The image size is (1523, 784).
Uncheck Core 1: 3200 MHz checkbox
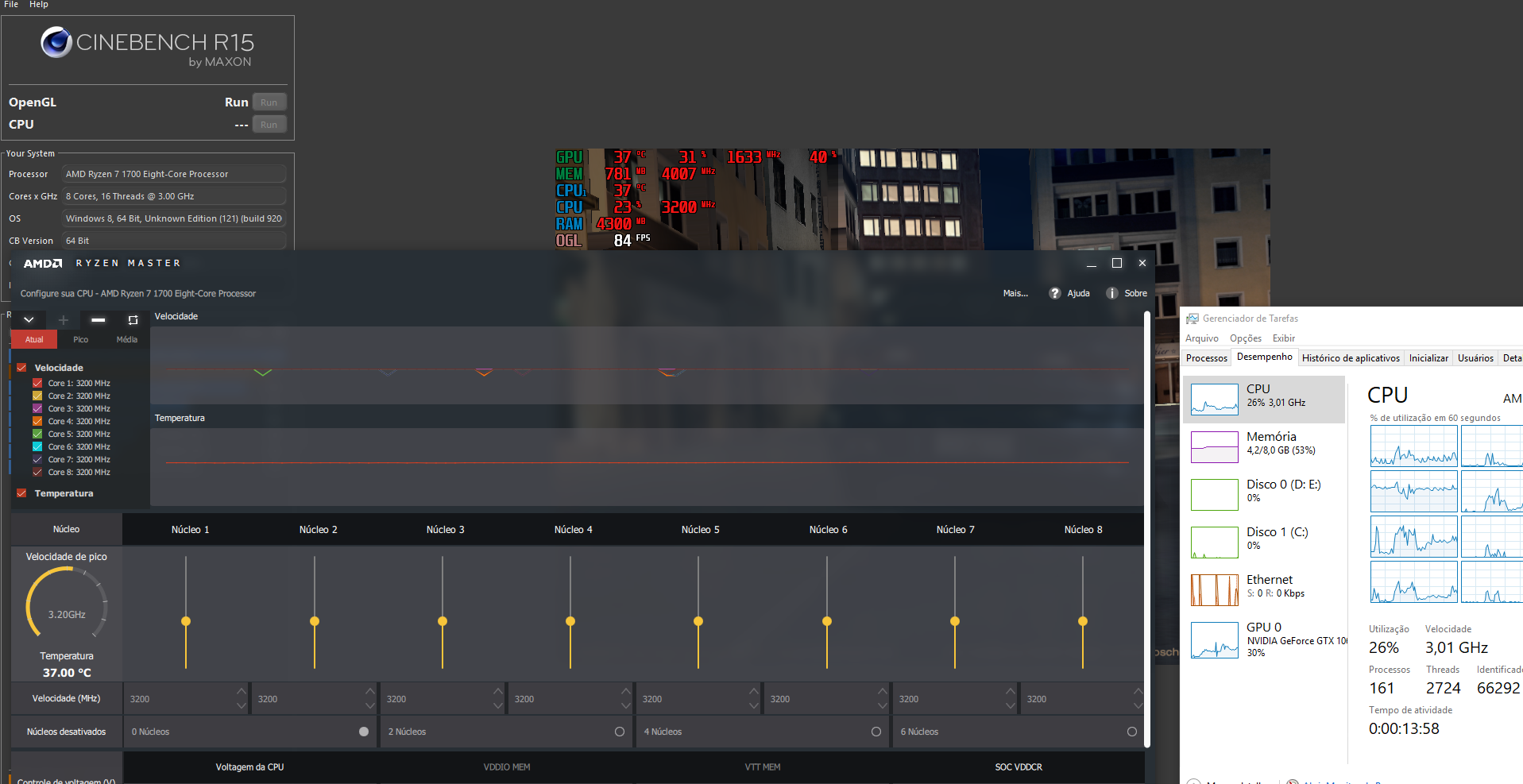pyautogui.click(x=37, y=383)
